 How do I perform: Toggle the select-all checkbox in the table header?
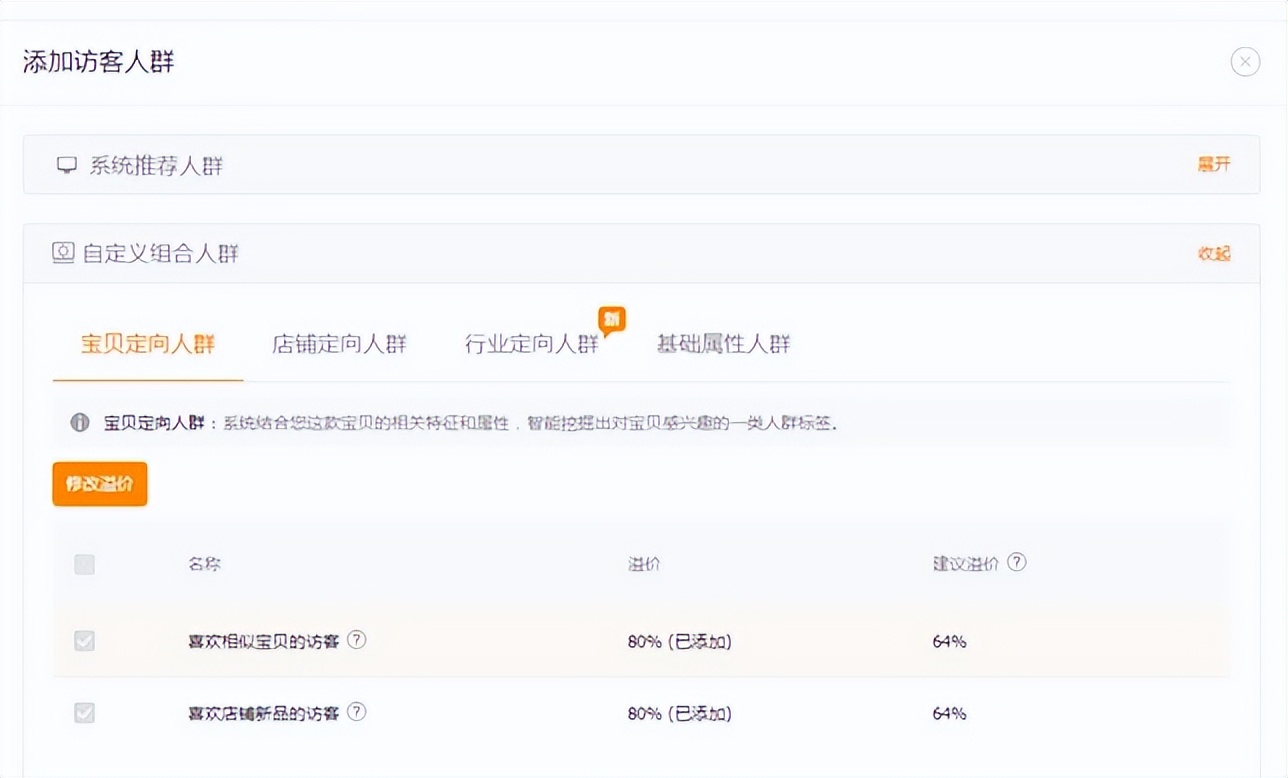click(84, 564)
